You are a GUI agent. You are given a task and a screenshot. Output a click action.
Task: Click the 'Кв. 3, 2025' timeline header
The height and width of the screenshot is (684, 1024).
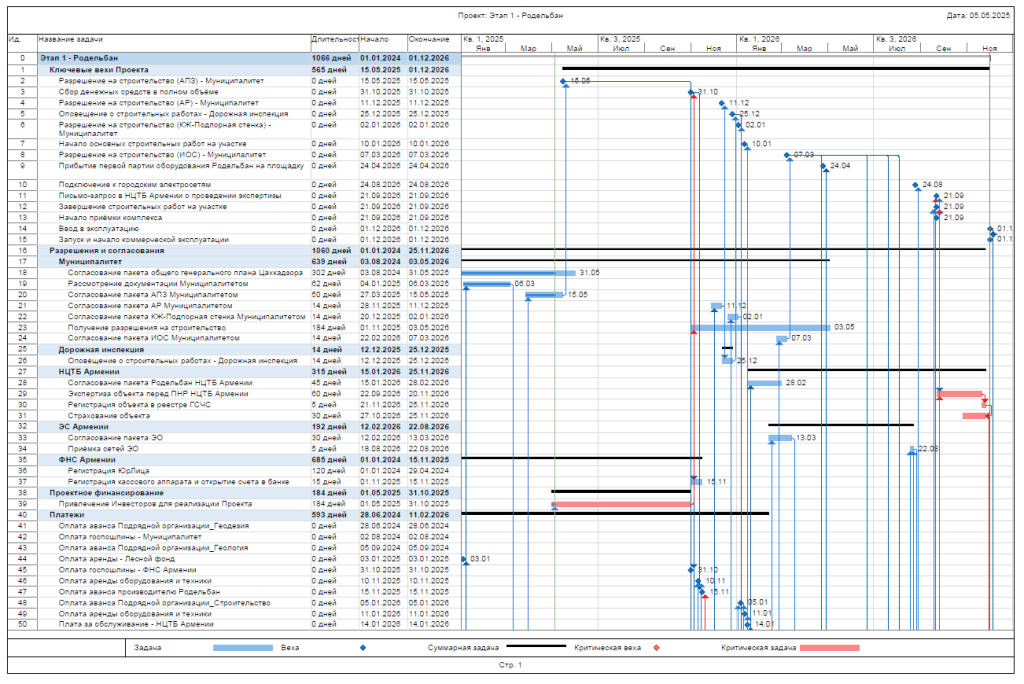620,39
